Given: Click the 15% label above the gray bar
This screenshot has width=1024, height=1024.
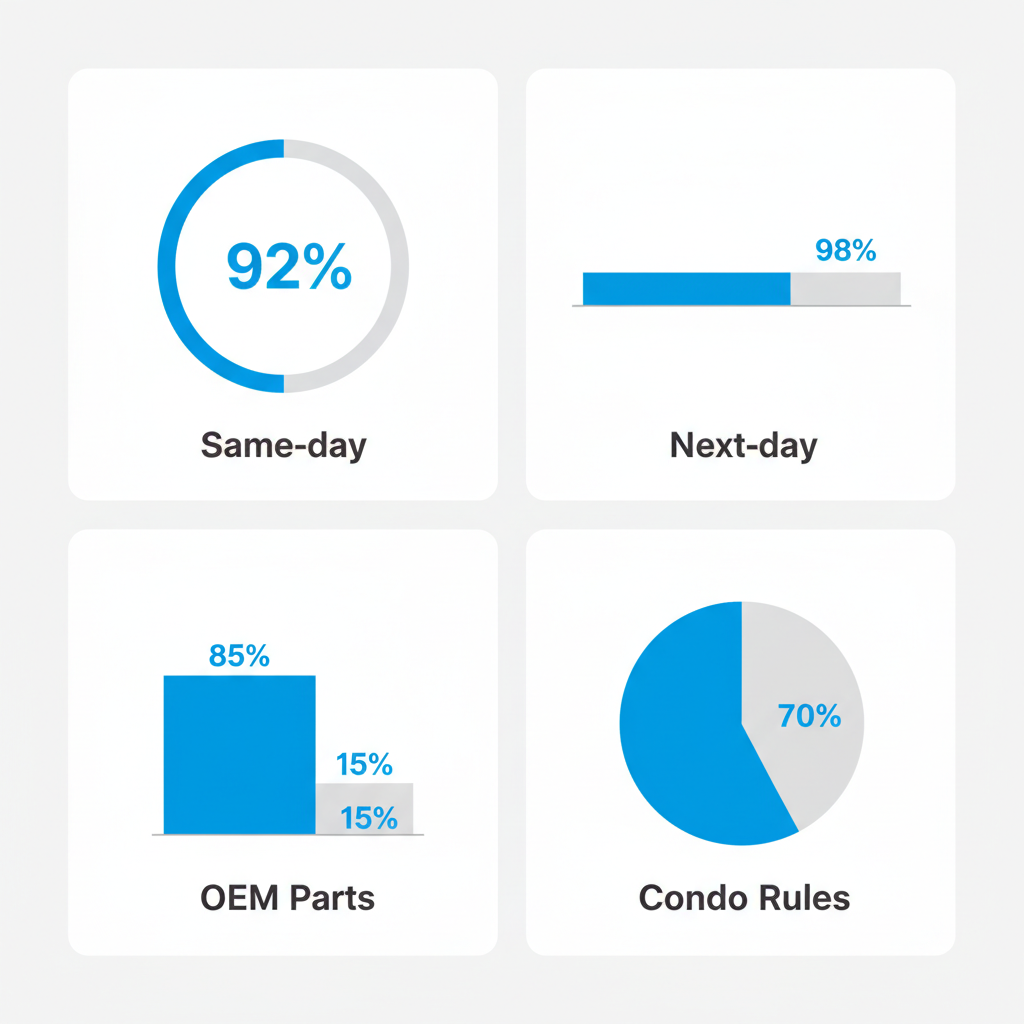Looking at the screenshot, I should tap(364, 765).
